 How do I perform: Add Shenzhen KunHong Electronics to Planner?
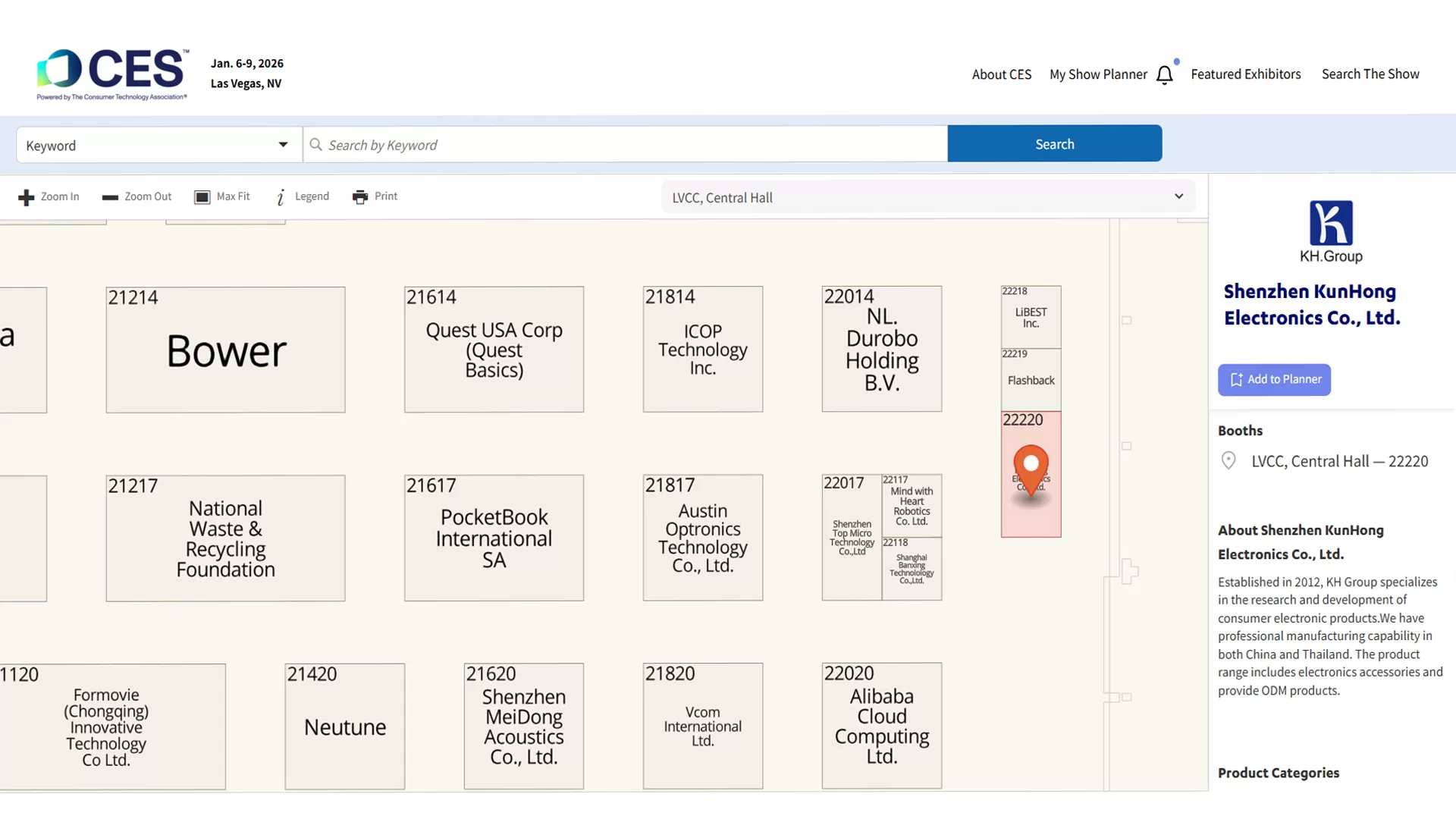coord(1274,379)
